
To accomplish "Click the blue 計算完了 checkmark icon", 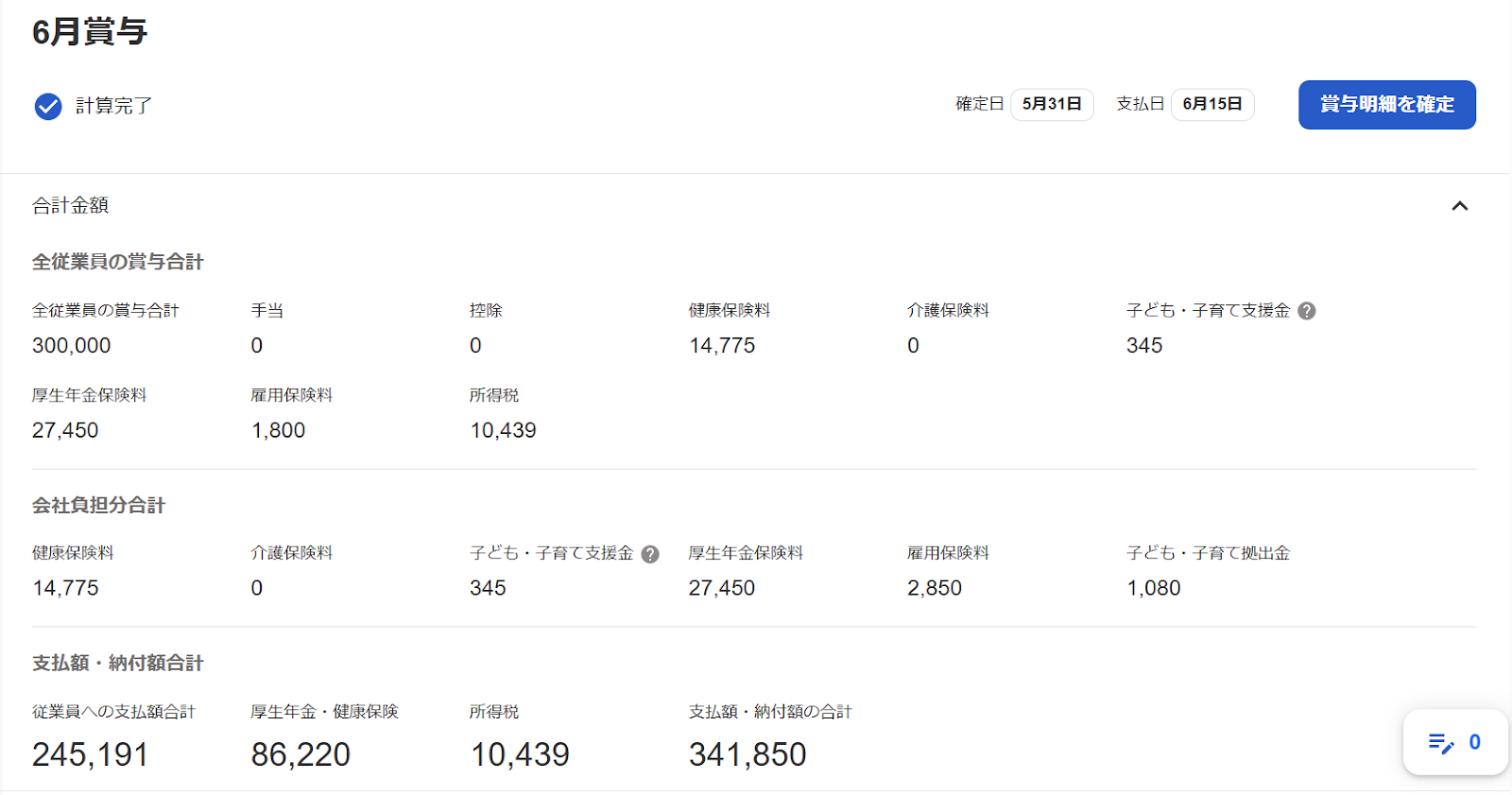I will (48, 106).
